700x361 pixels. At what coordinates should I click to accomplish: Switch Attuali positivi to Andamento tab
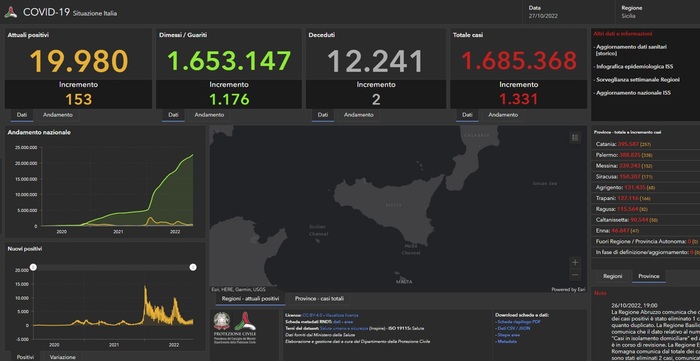(58, 115)
